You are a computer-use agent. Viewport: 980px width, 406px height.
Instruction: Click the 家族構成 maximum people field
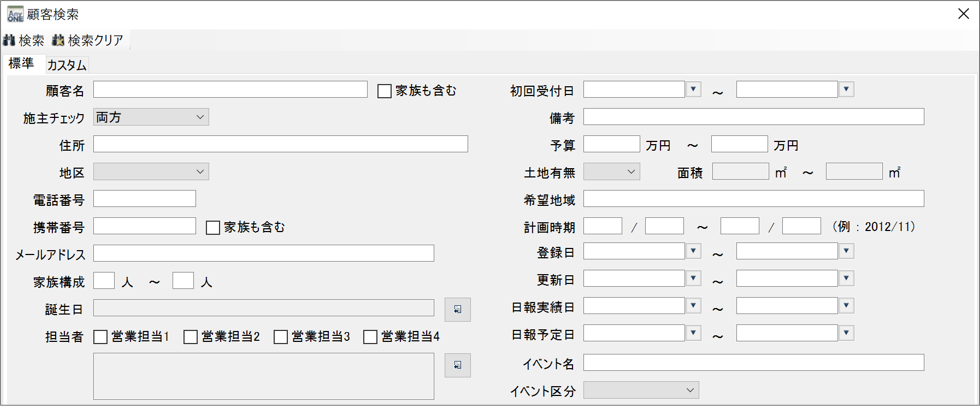(183, 280)
